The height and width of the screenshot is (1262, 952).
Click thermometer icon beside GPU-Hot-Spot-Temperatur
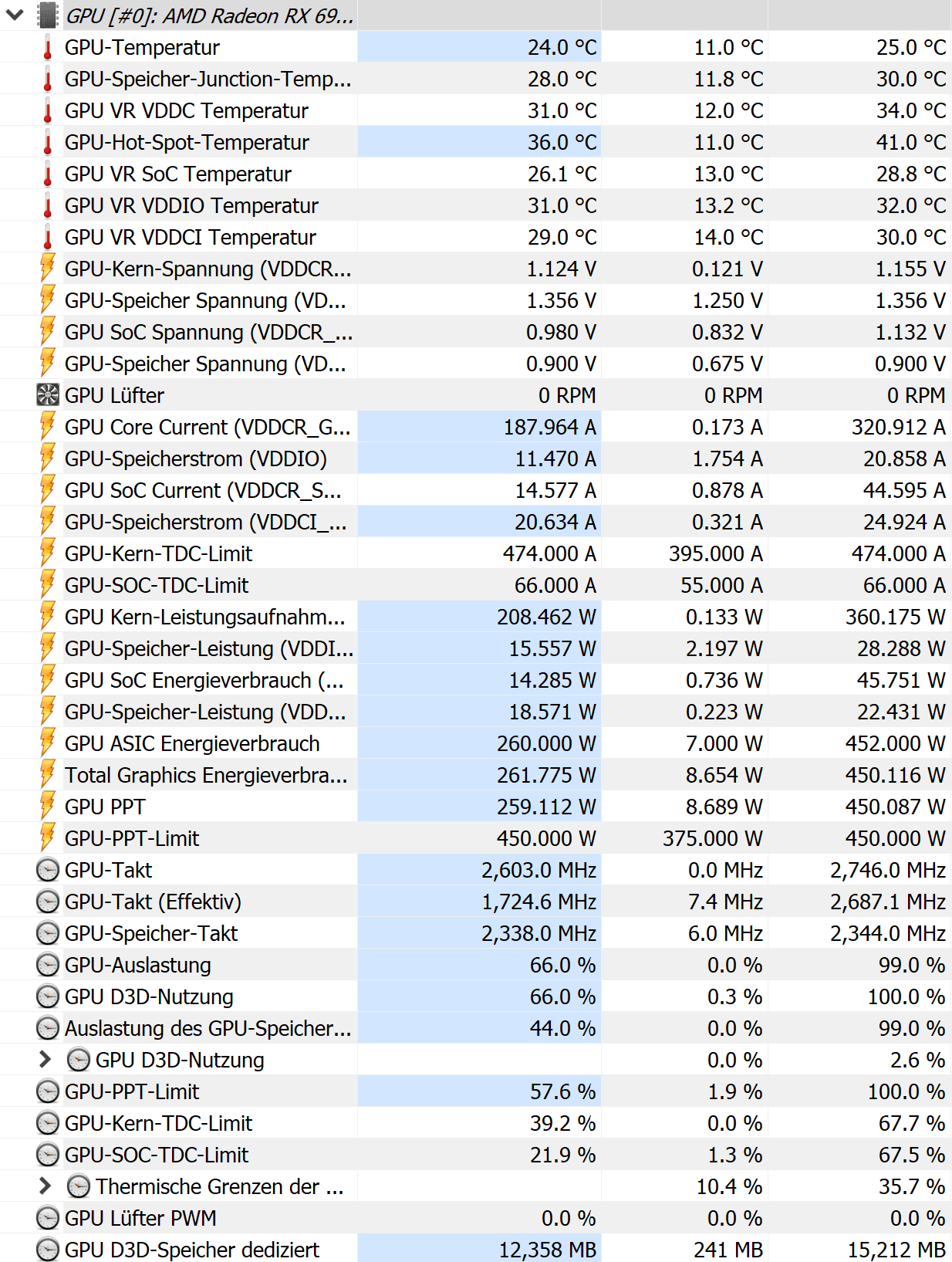point(48,143)
